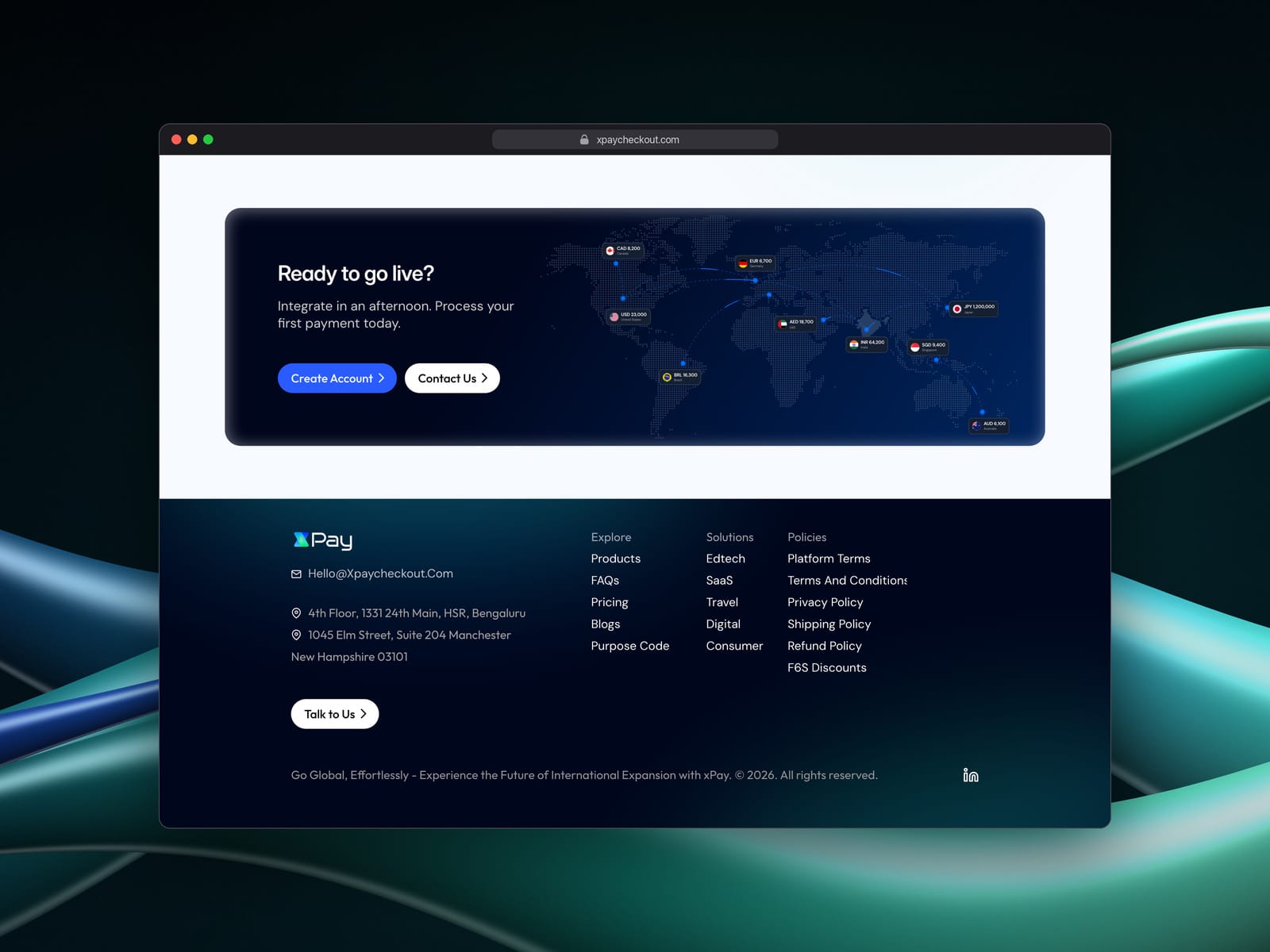This screenshot has height=952, width=1270.
Task: Open the Platform Terms policy link
Action: coord(829,559)
